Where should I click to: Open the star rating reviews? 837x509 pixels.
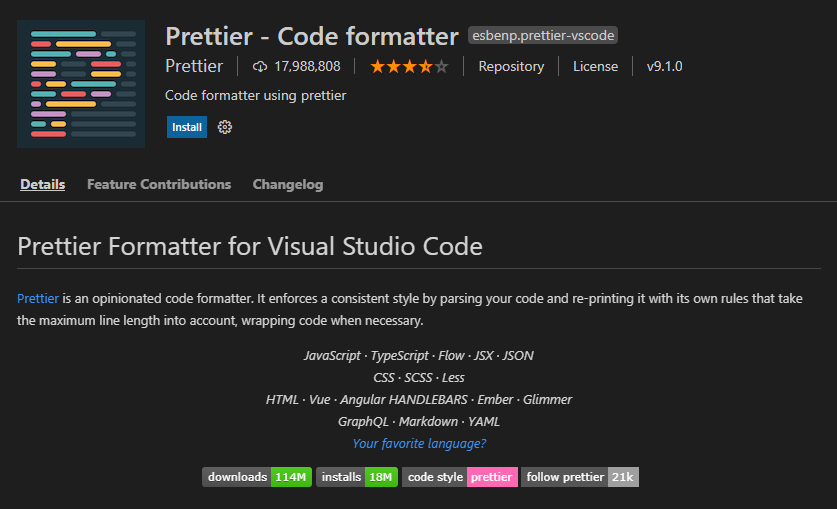click(409, 67)
